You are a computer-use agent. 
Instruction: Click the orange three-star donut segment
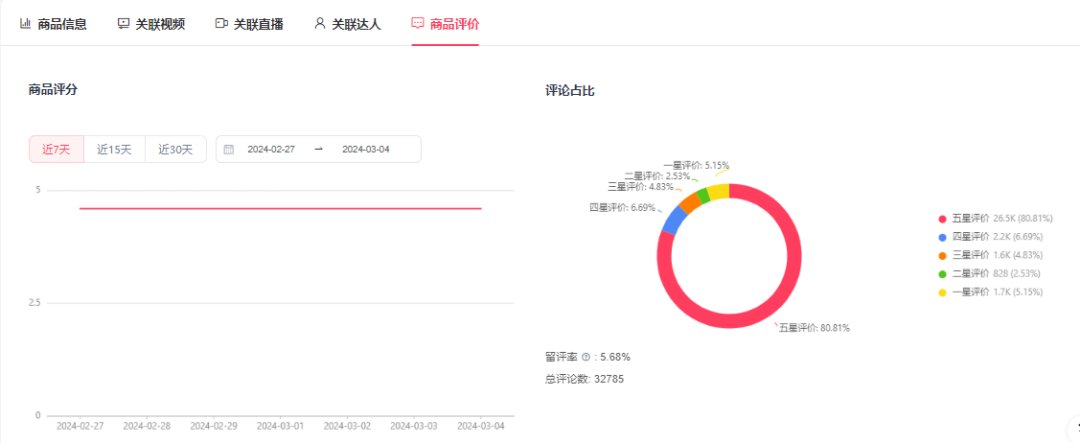pos(689,203)
